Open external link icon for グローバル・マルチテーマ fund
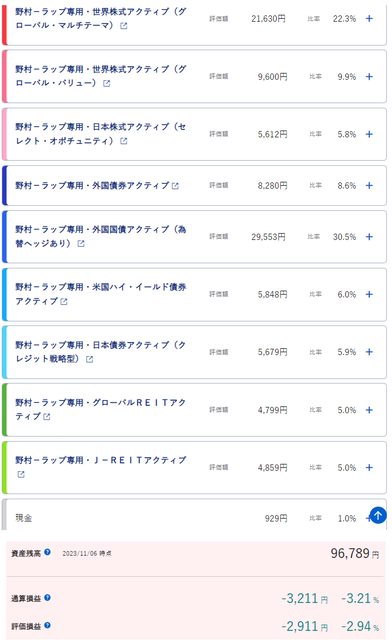 coord(124,26)
